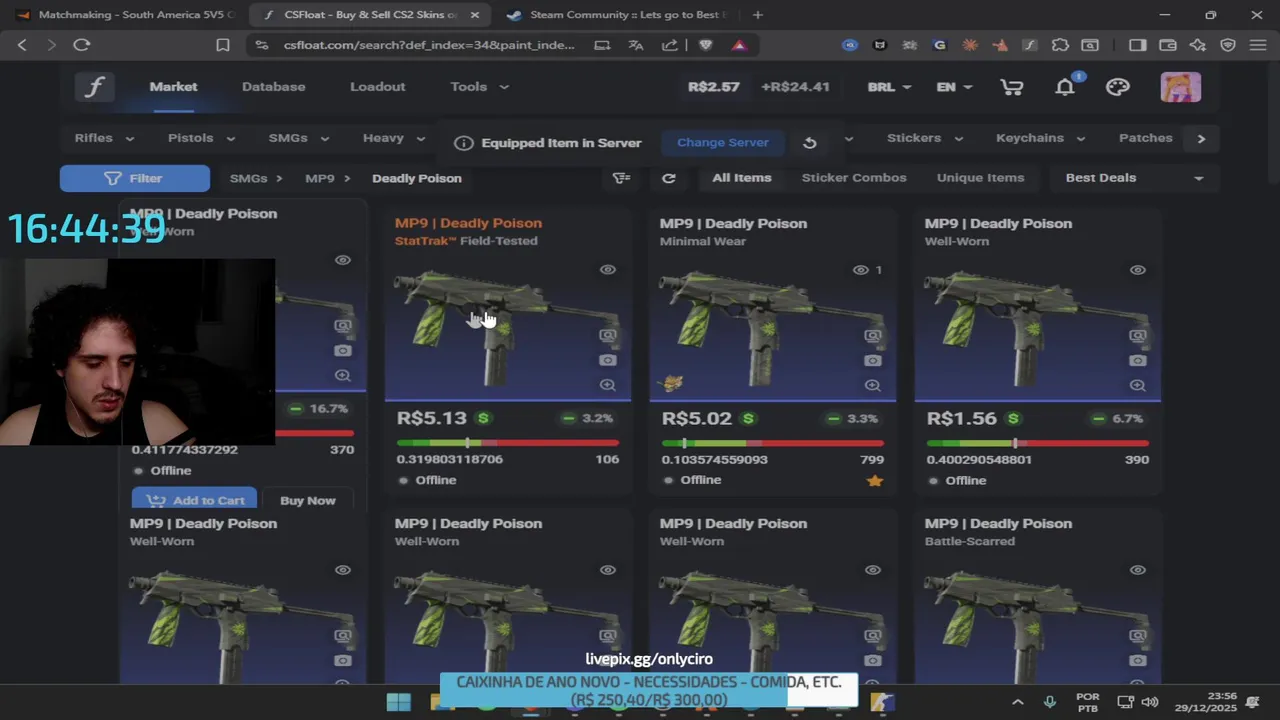Viewport: 1280px width, 720px height.
Task: Click the gold star on the R$5.02 card
Action: click(x=875, y=481)
